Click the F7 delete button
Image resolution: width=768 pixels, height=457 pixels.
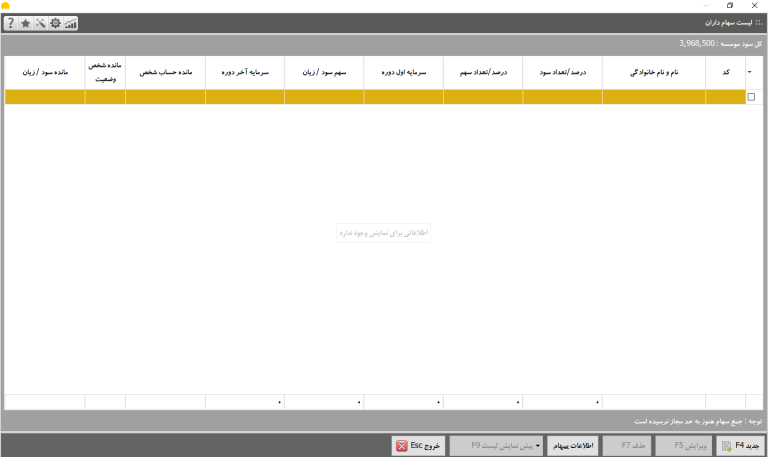[627, 446]
